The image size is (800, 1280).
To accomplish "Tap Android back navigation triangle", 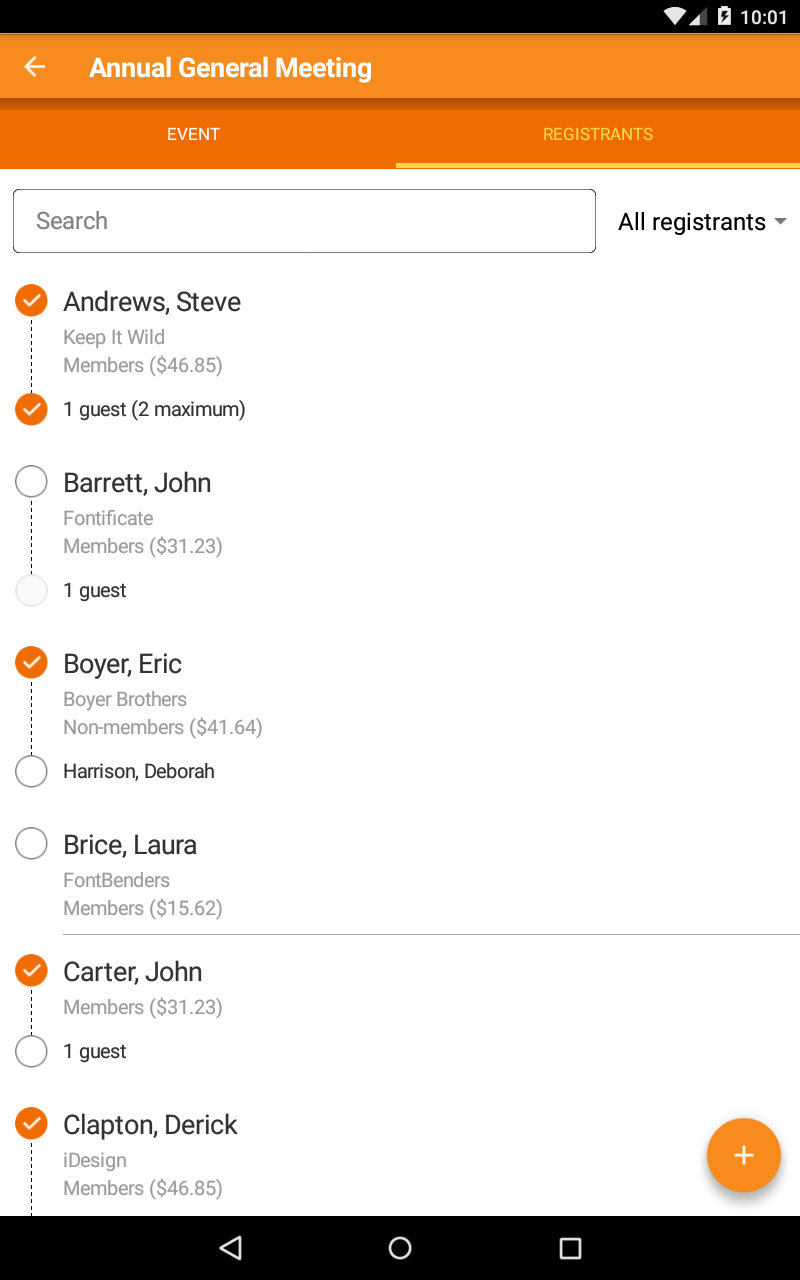I will (231, 1247).
